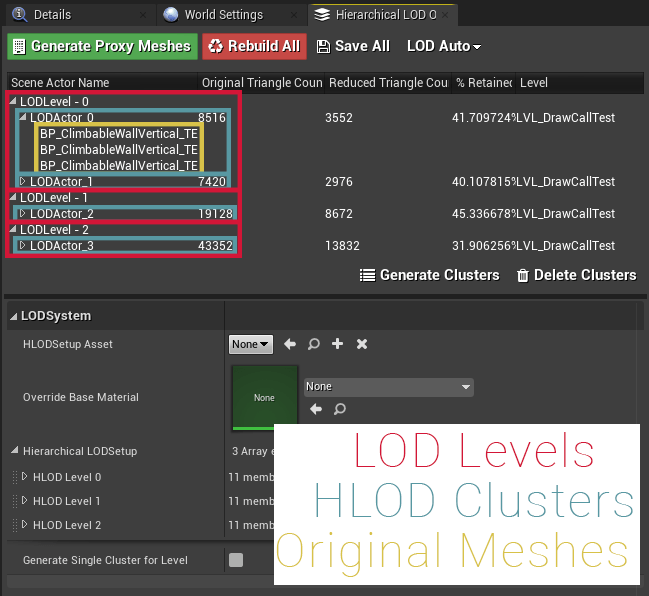Click the red Rebuild All button
Viewport: 649px width, 596px height.
[254, 47]
